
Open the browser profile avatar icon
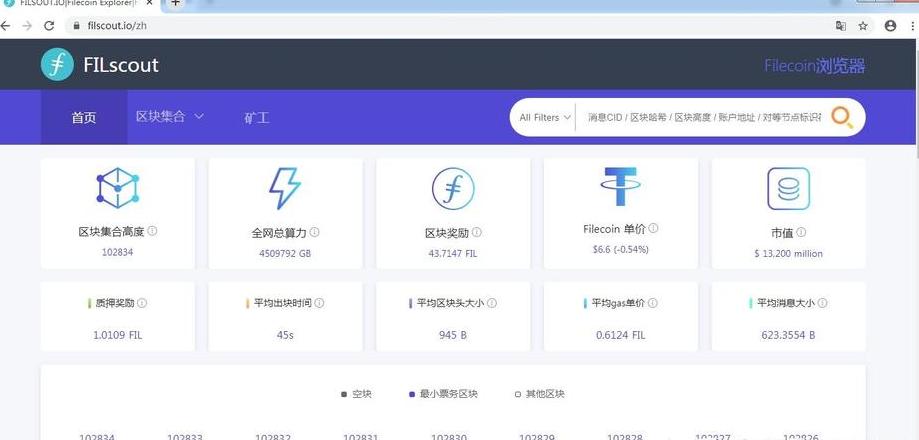(890, 26)
